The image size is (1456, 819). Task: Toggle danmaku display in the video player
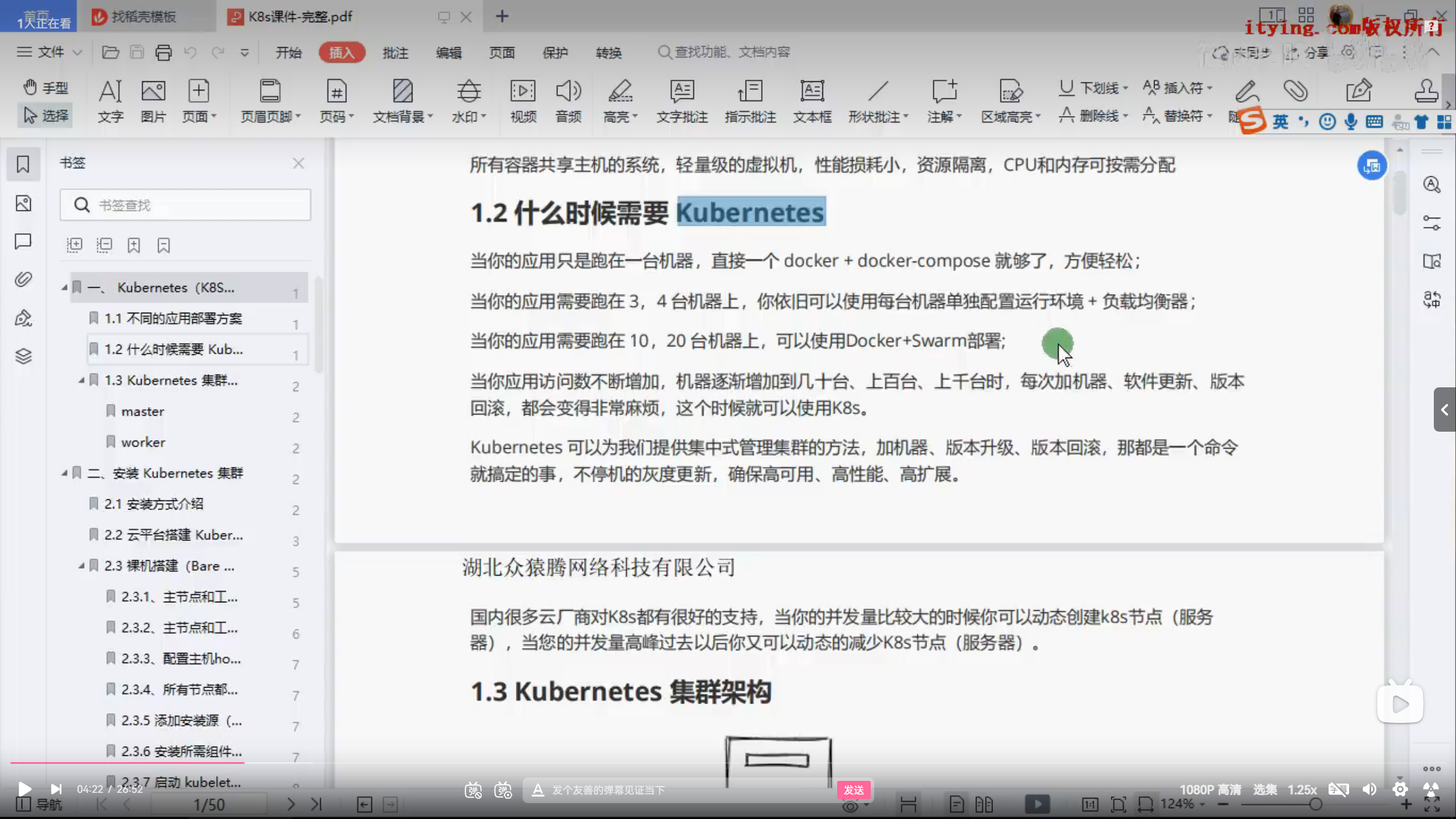coord(473,789)
